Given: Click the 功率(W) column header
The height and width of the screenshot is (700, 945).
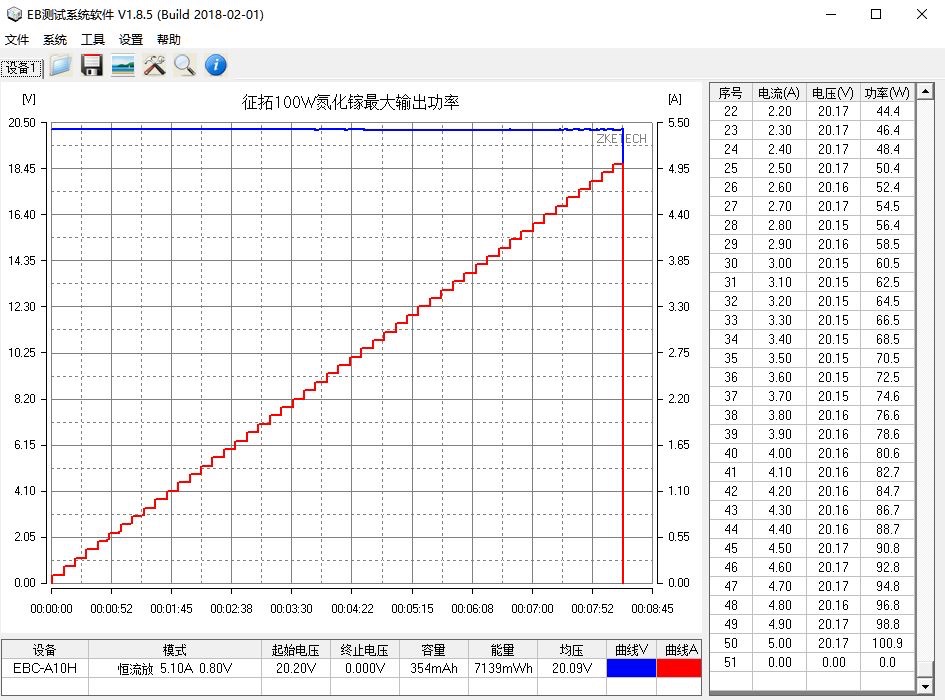Looking at the screenshot, I should 886,92.
